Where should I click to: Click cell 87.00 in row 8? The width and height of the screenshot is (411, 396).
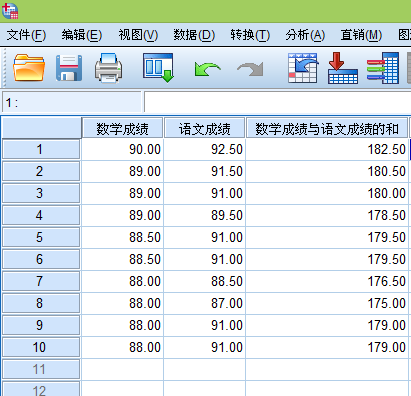click(204, 303)
